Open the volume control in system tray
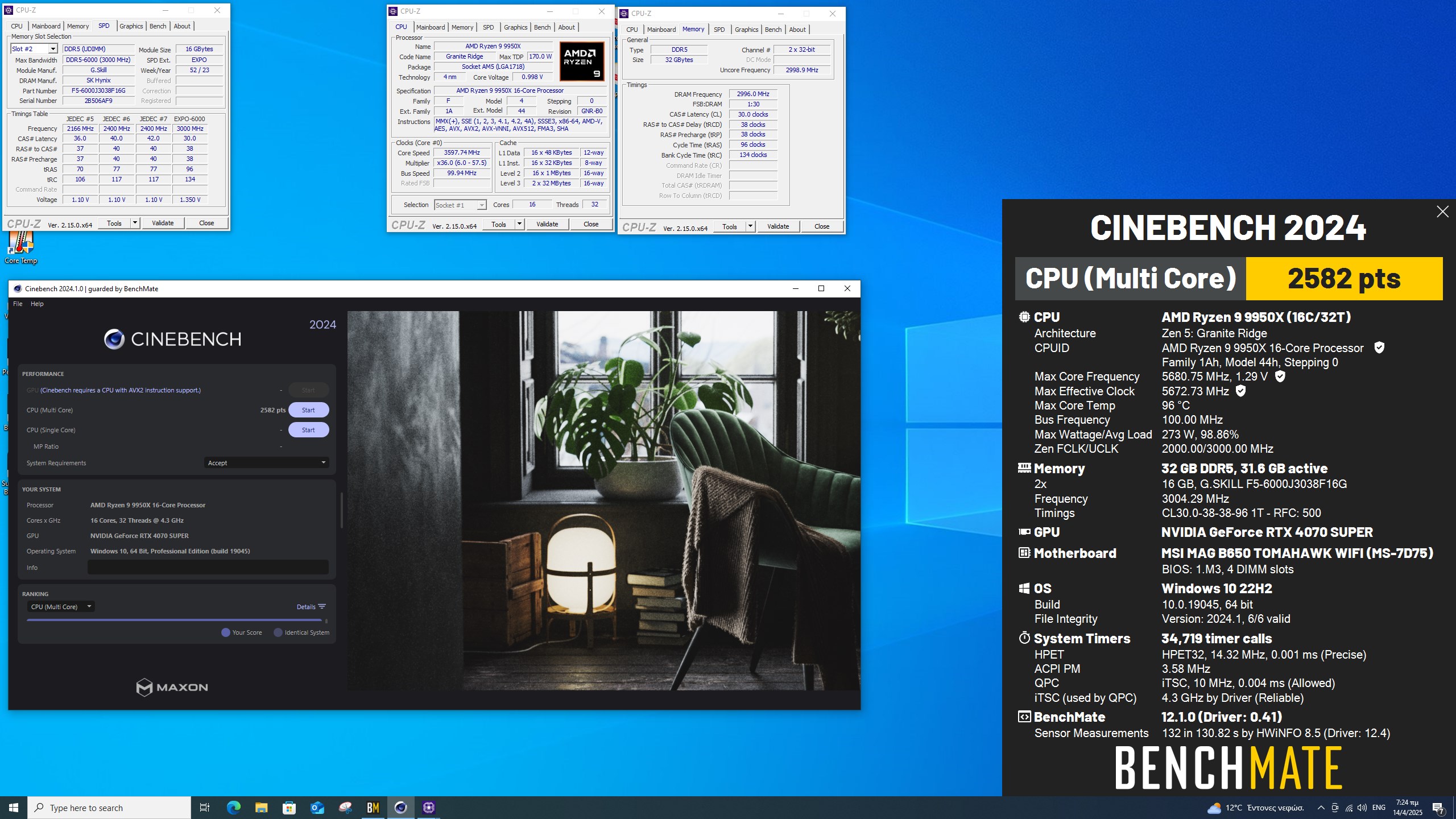 pos(1362,808)
